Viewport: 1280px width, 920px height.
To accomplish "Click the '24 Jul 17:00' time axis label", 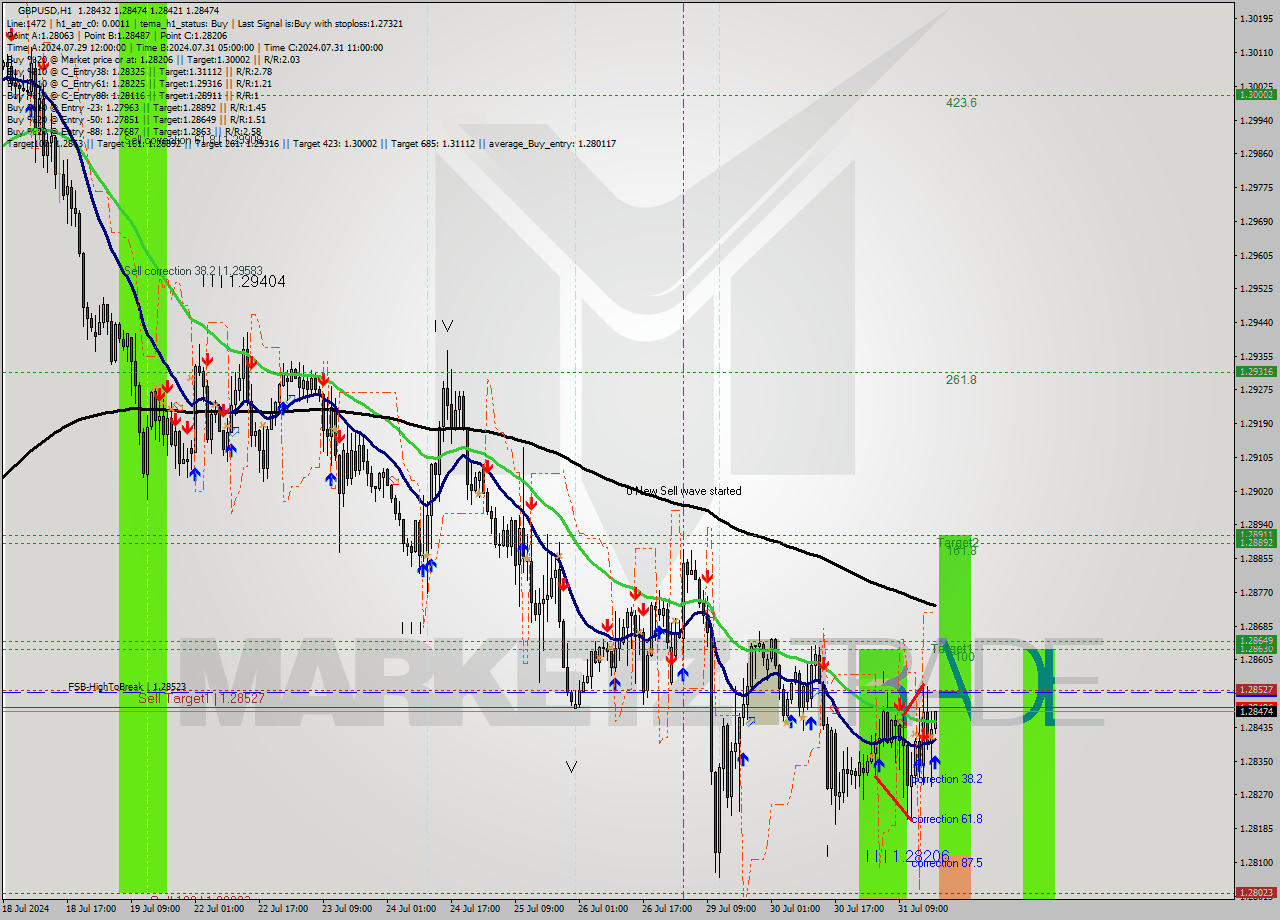I will pyautogui.click(x=475, y=910).
